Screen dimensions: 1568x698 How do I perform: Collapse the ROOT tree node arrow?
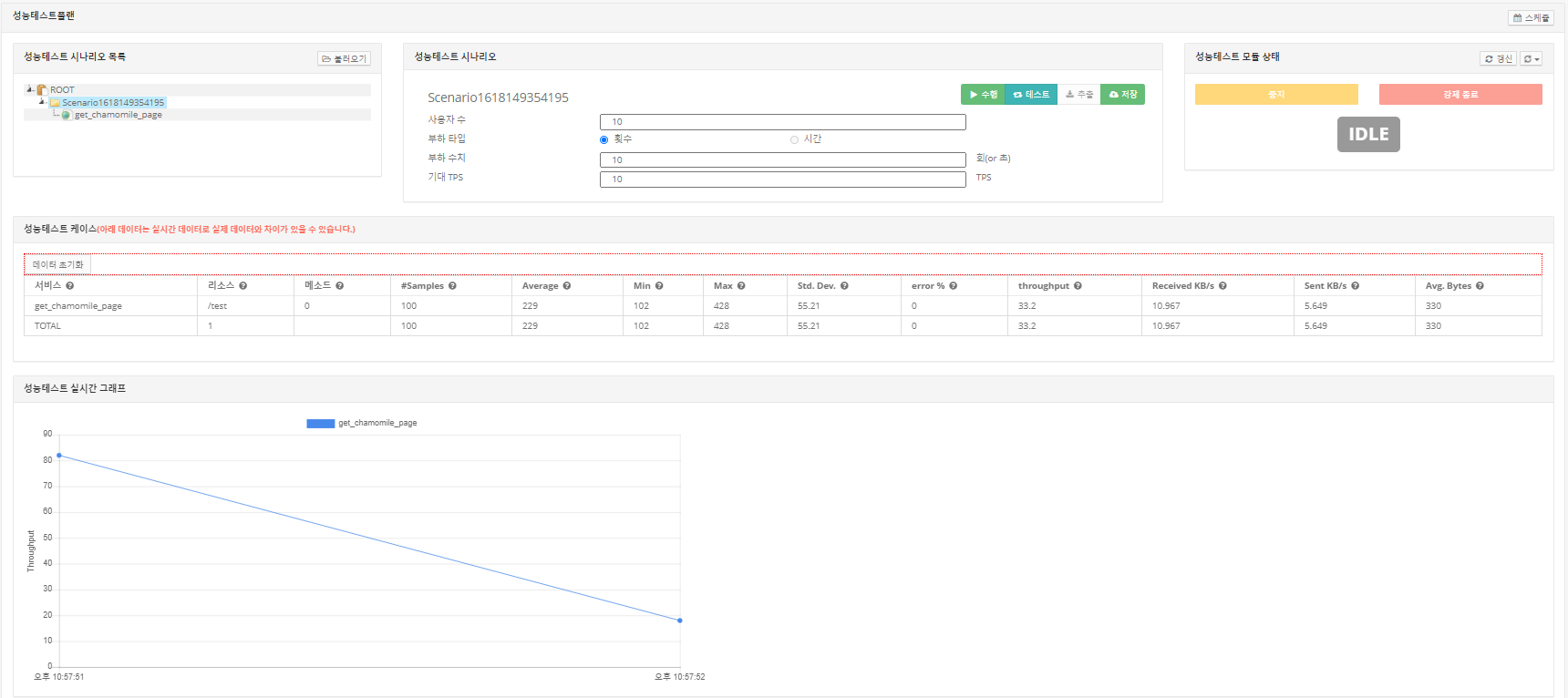pyautogui.click(x=30, y=89)
